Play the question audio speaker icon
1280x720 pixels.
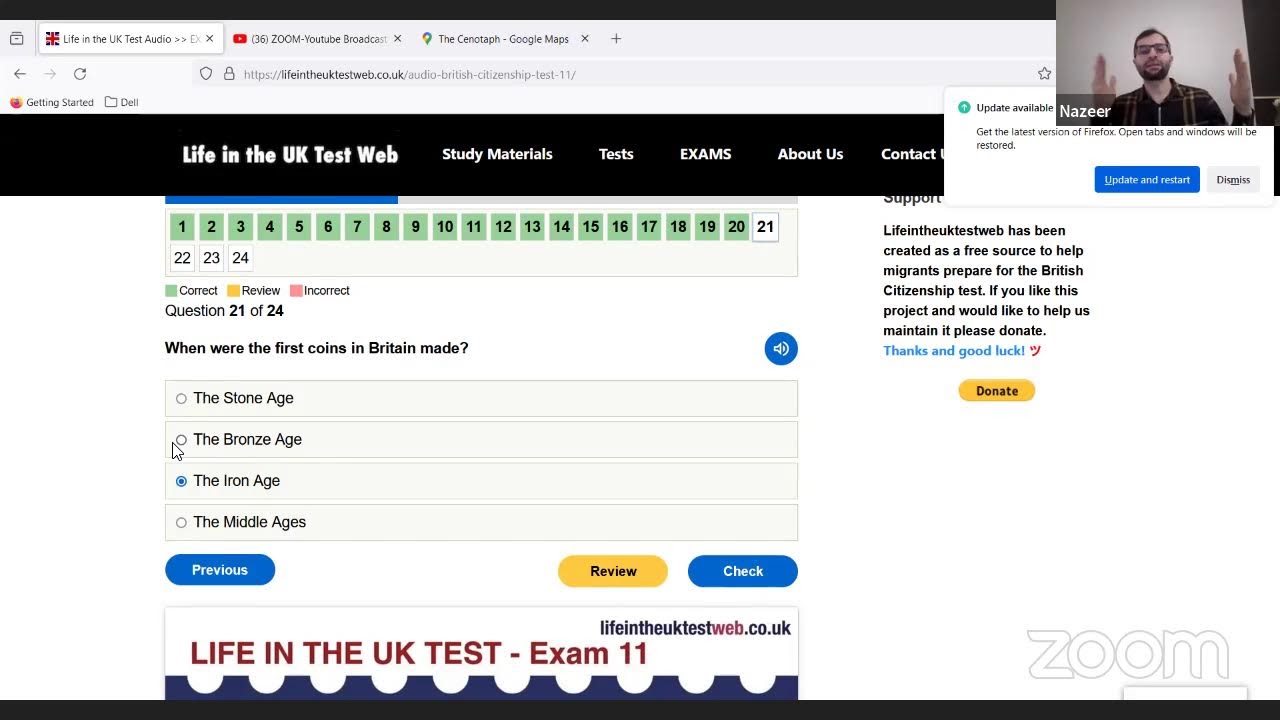click(781, 348)
